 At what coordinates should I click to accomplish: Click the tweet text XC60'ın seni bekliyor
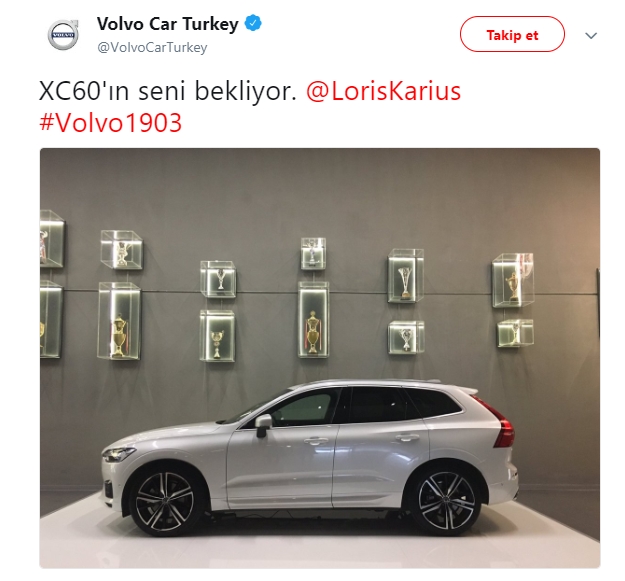[x=168, y=91]
